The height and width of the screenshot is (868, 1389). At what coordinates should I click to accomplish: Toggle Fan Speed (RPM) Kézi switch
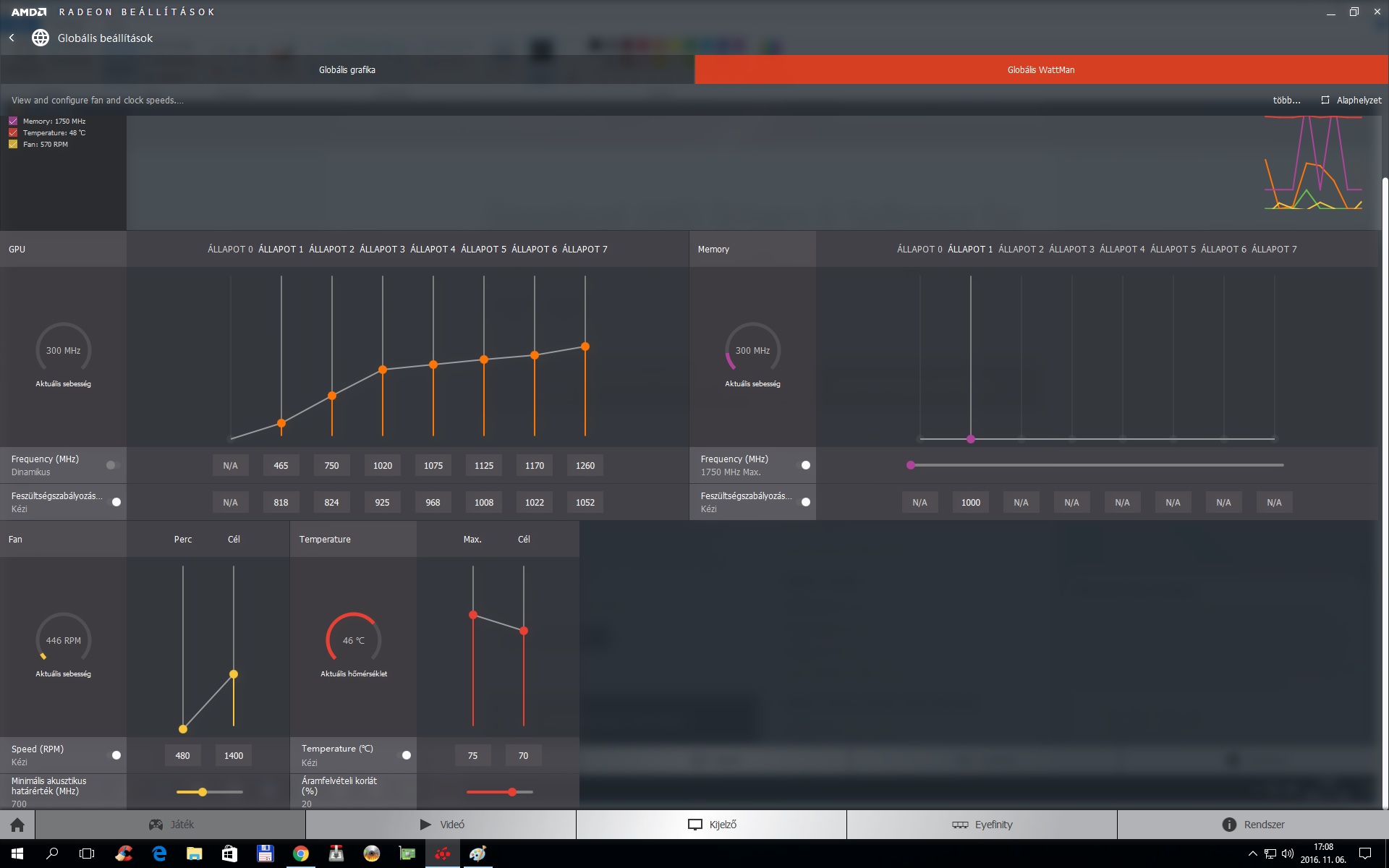point(114,755)
